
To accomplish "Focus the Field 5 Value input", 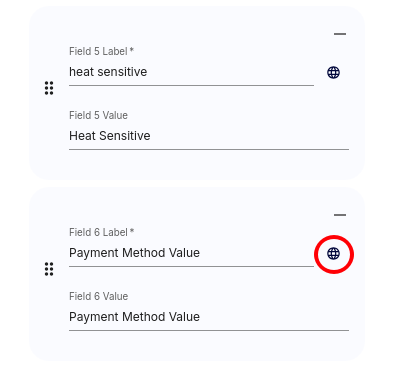I will (209, 136).
